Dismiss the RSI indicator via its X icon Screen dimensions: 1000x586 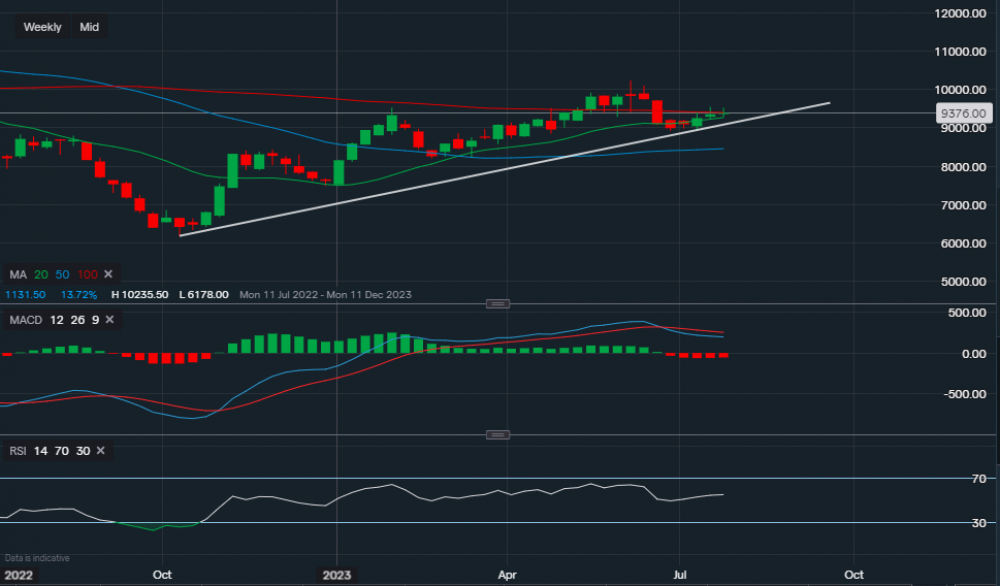99,451
